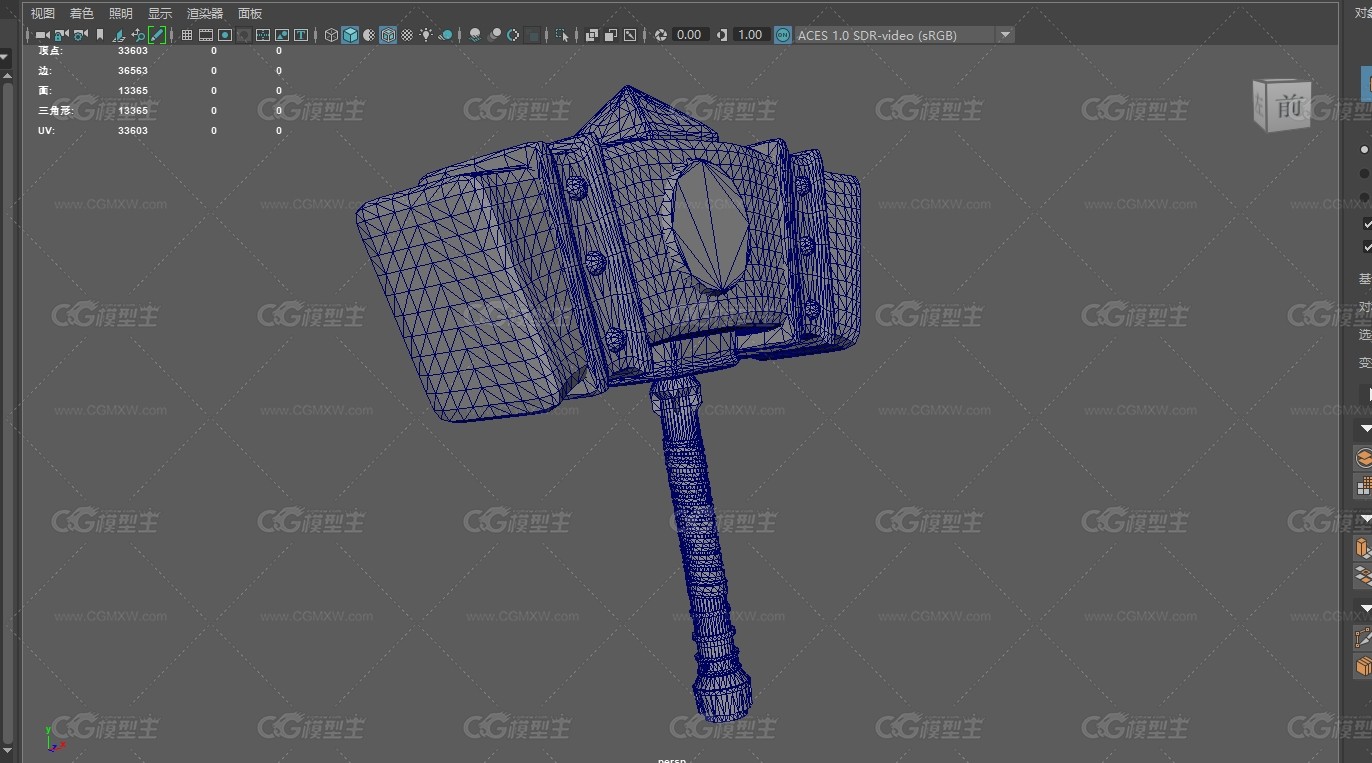Click the use all lights bulb icon

click(x=426, y=35)
